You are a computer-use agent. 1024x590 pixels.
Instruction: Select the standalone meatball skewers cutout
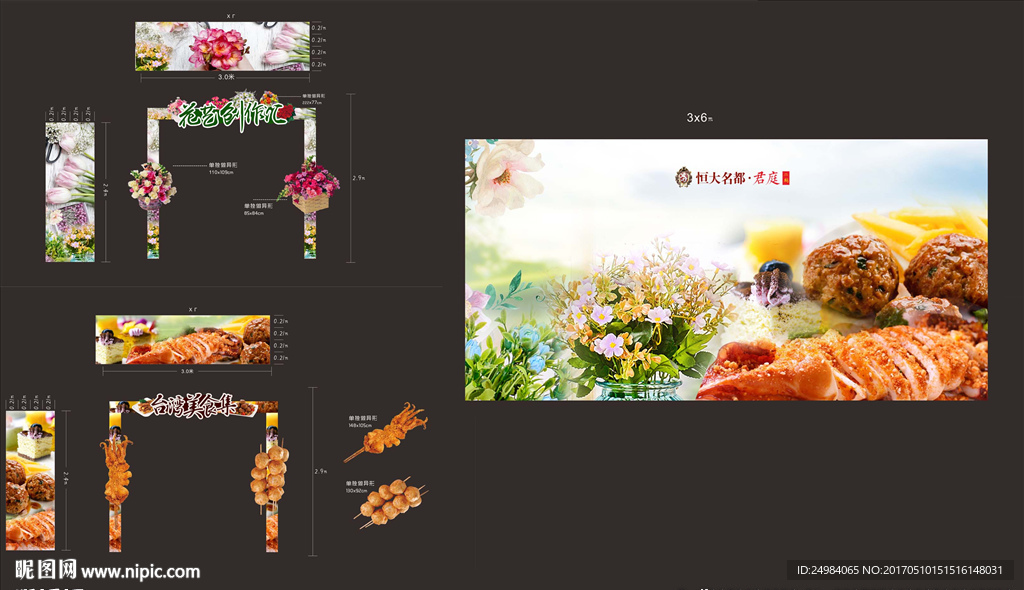(x=391, y=502)
